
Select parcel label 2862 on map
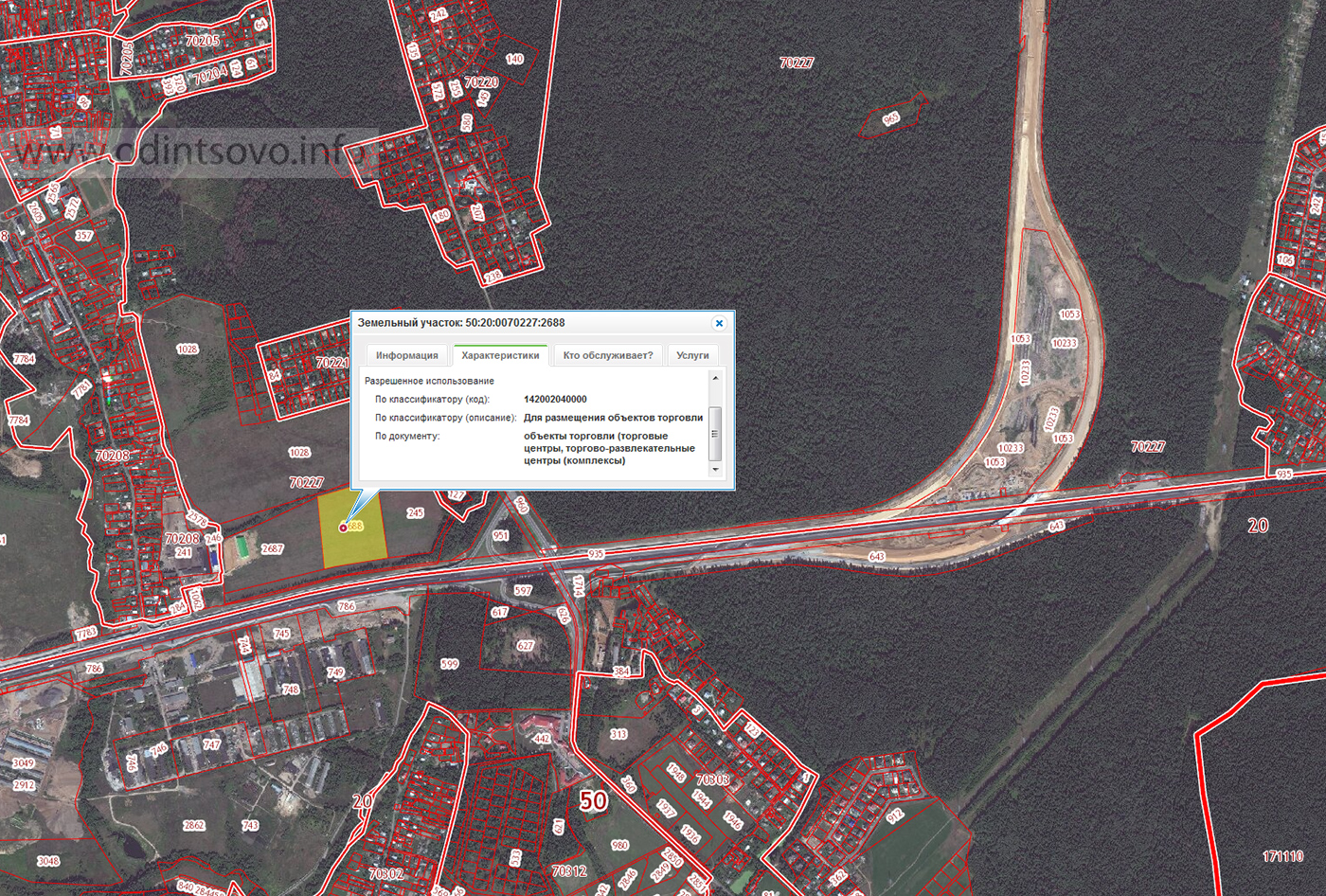click(193, 825)
